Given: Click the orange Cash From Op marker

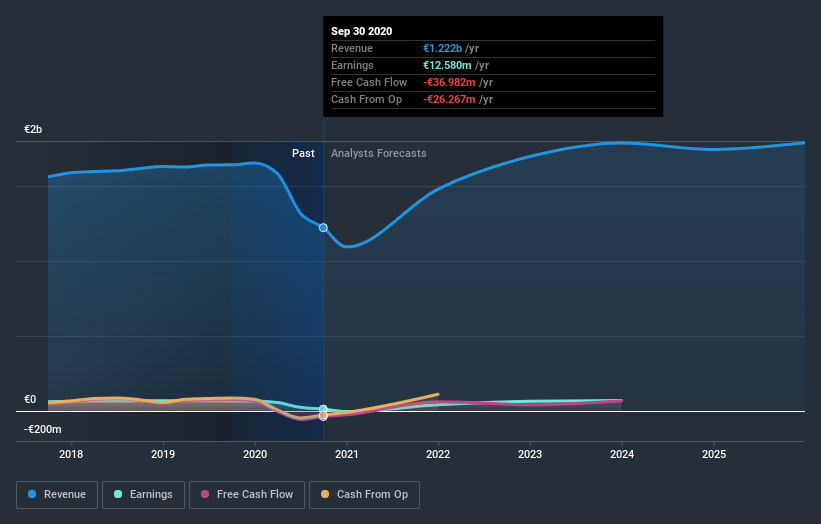Looking at the screenshot, I should [x=323, y=415].
